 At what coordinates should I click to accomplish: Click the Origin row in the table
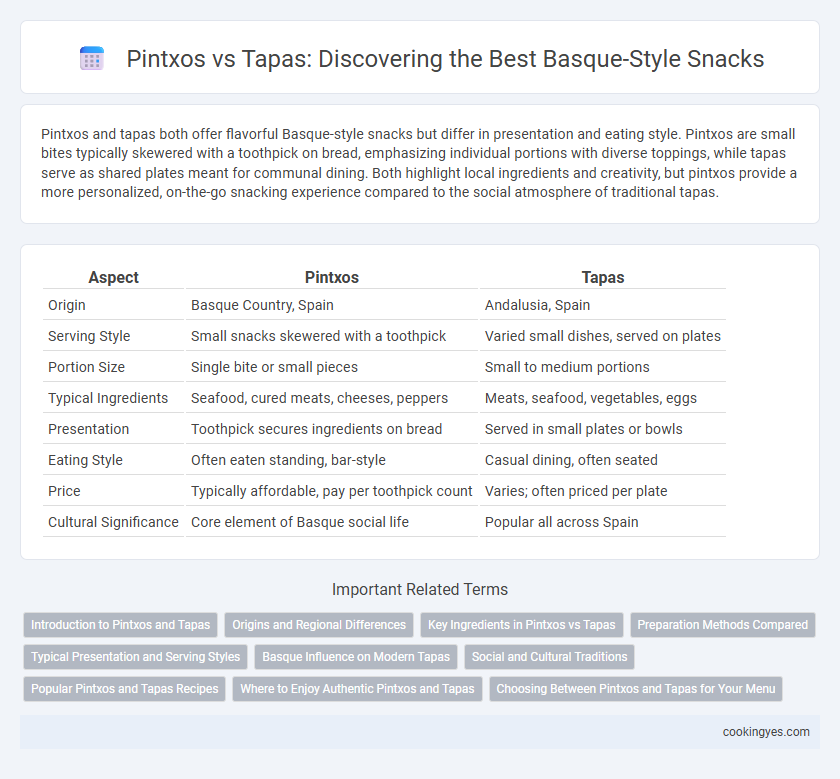[x=384, y=305]
